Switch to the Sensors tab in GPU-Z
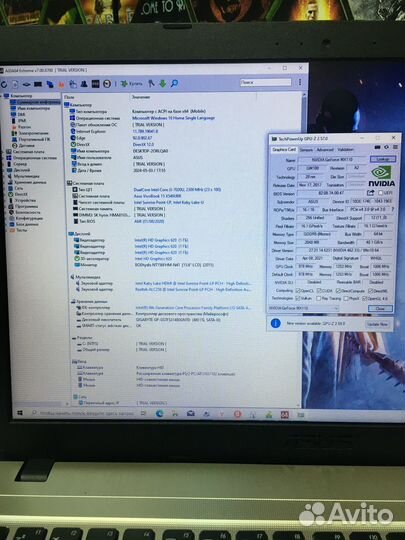Image resolution: width=405 pixels, height=540 pixels. point(306,150)
